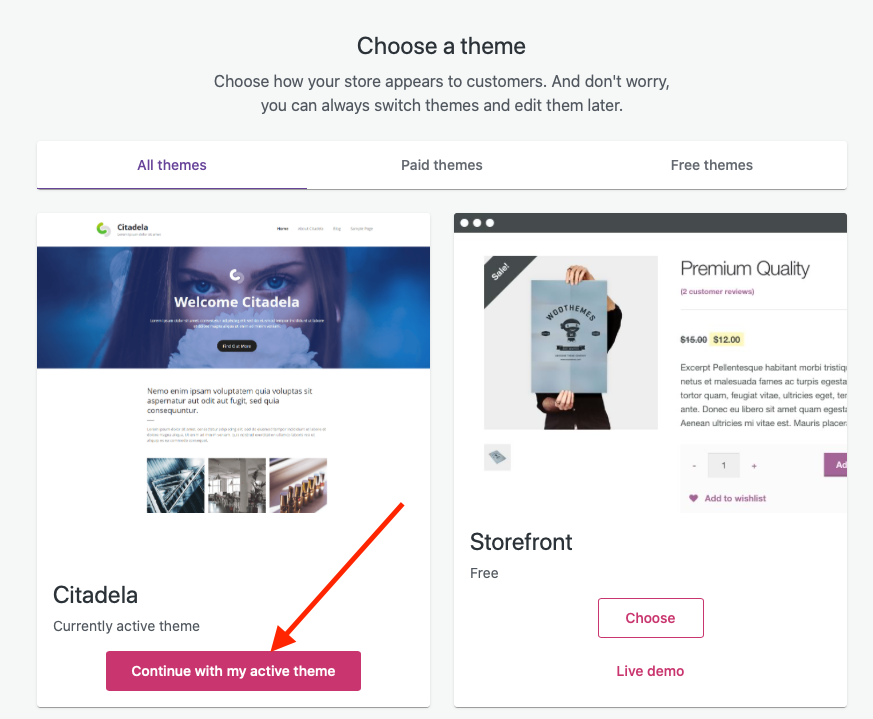Click the Find Out More button in Citadela preview
The image size is (873, 719).
coord(236,346)
